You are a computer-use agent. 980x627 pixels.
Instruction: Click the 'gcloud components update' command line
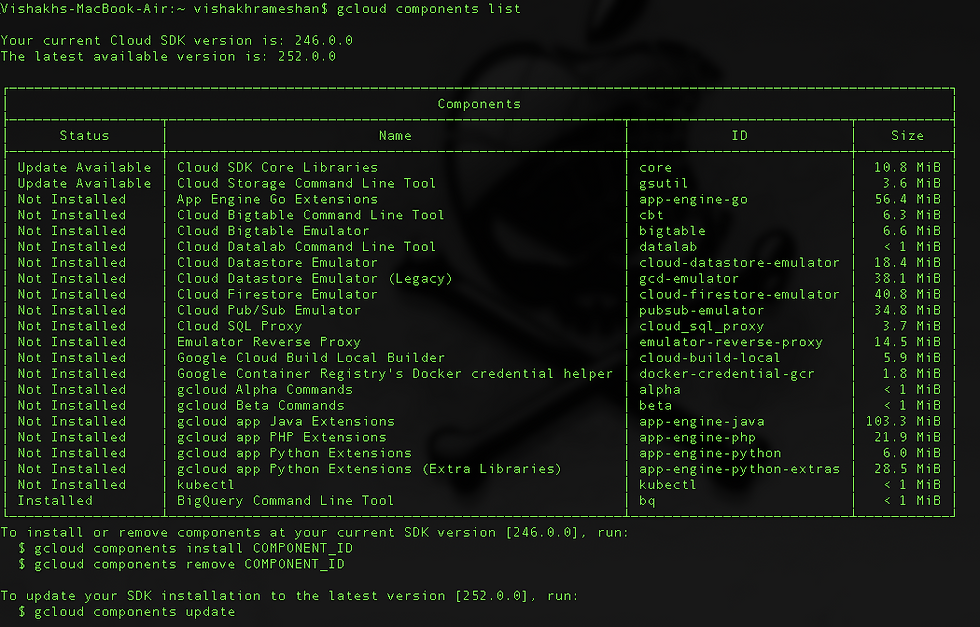[x=126, y=612]
